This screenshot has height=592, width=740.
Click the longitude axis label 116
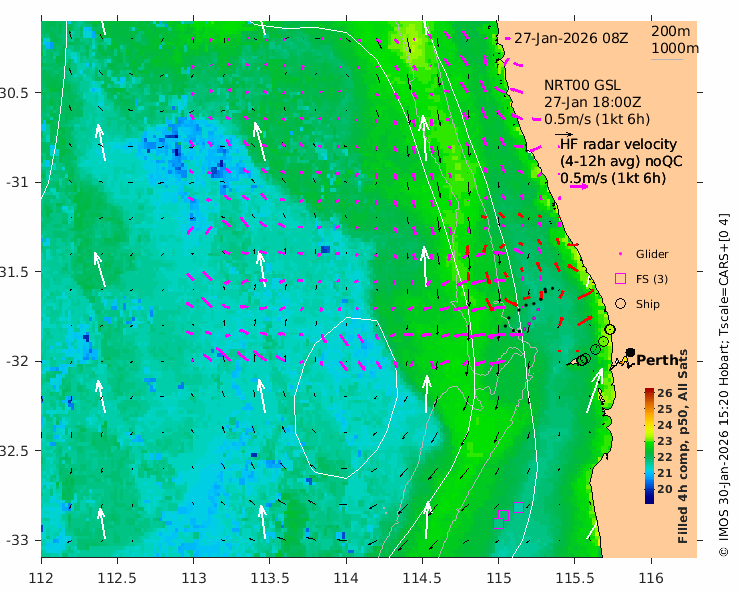(x=651, y=578)
